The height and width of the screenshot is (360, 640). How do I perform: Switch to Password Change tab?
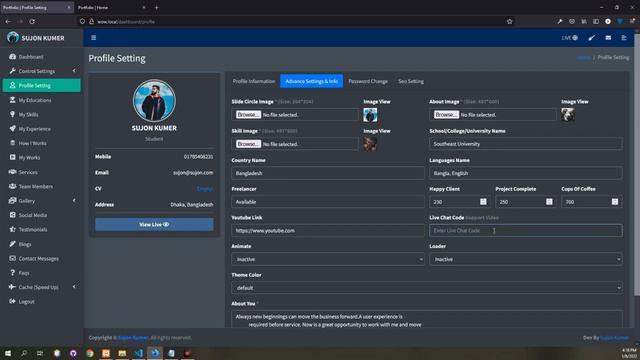tap(368, 81)
